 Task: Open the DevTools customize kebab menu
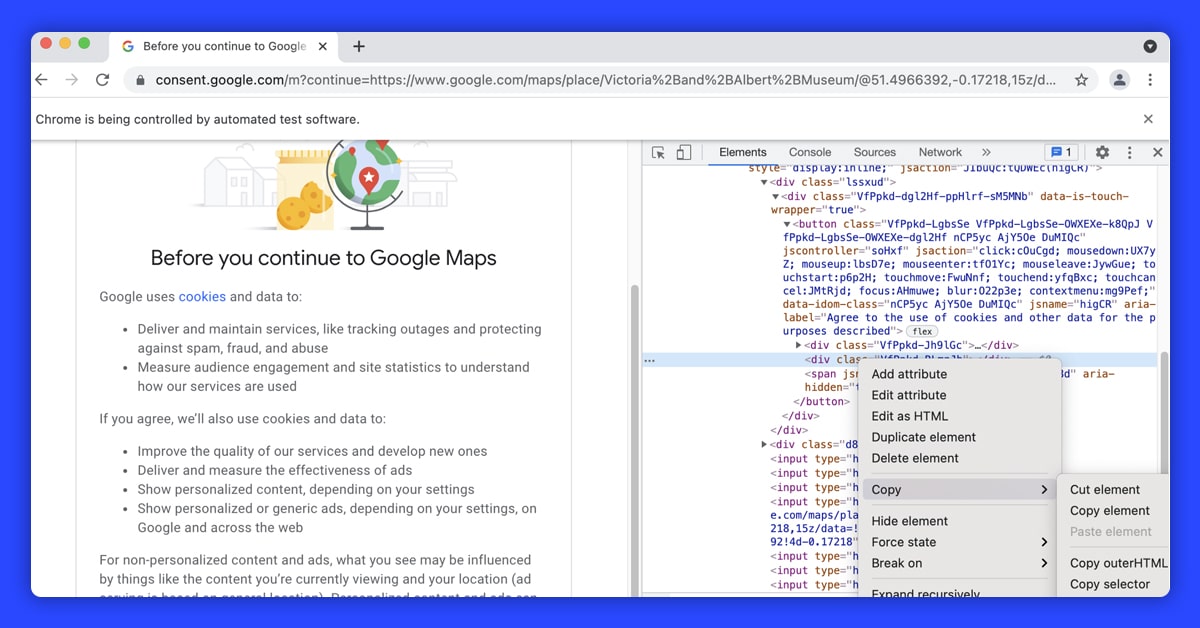(x=1130, y=152)
